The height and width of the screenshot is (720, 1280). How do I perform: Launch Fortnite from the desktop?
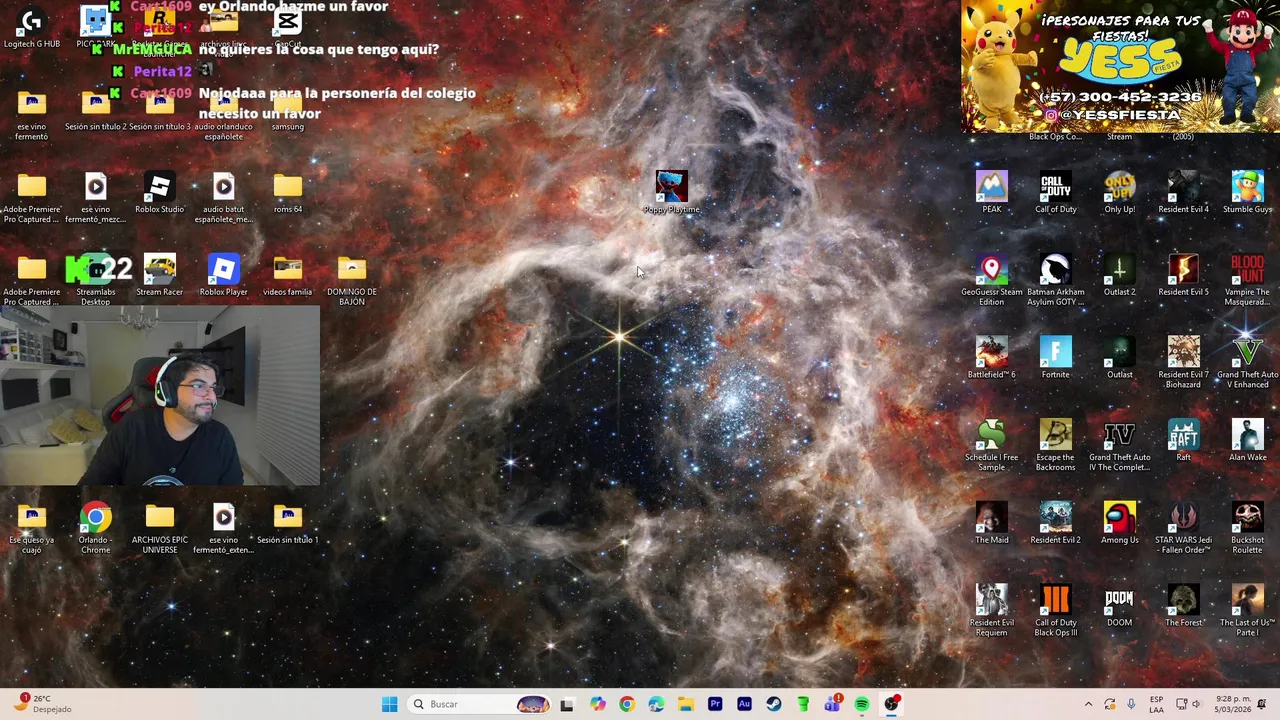pyautogui.click(x=1055, y=358)
